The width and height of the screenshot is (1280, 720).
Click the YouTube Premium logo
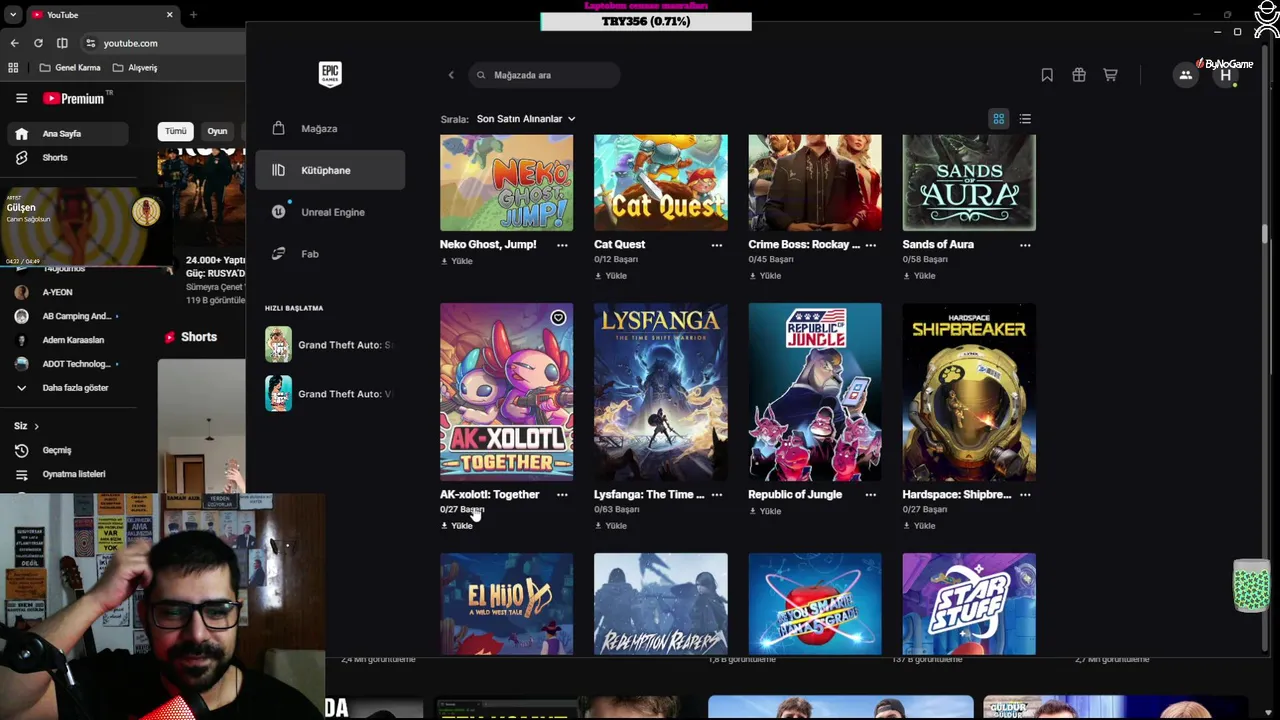point(74,98)
